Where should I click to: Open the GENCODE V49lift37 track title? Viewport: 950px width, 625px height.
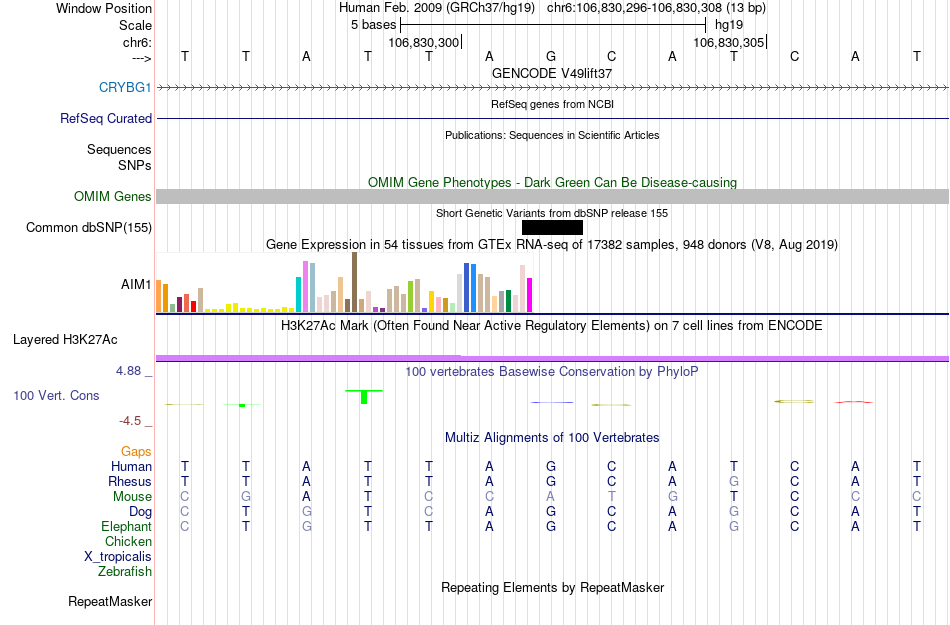552,73
